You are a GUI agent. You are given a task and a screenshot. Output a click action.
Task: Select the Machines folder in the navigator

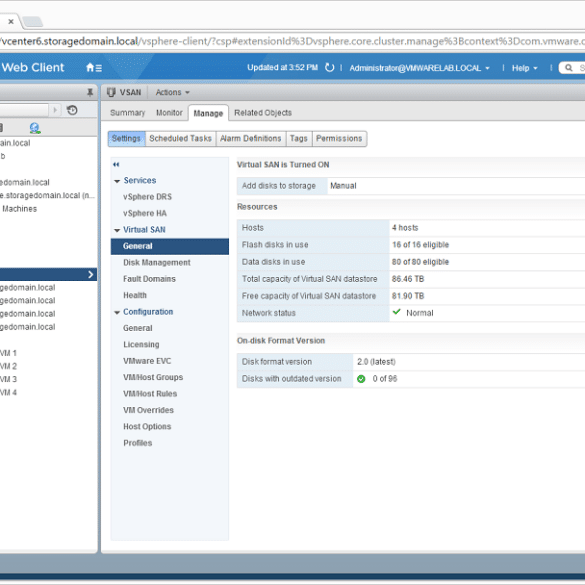19,209
